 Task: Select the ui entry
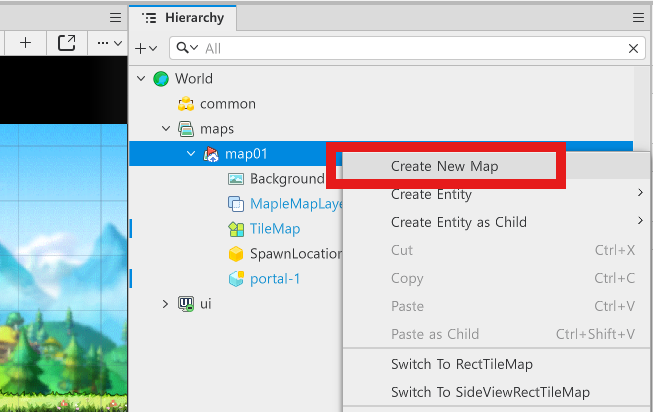click(206, 304)
